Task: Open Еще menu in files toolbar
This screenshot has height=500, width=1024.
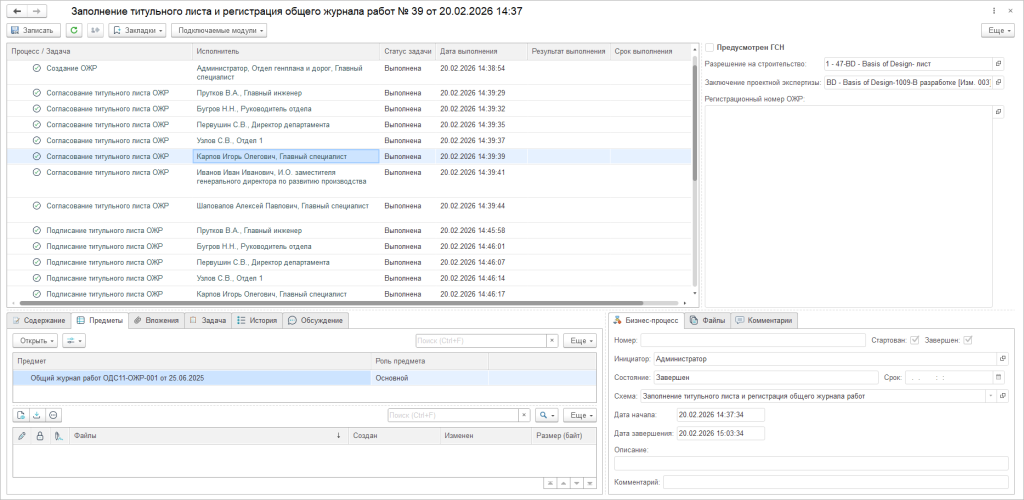Action: point(579,415)
